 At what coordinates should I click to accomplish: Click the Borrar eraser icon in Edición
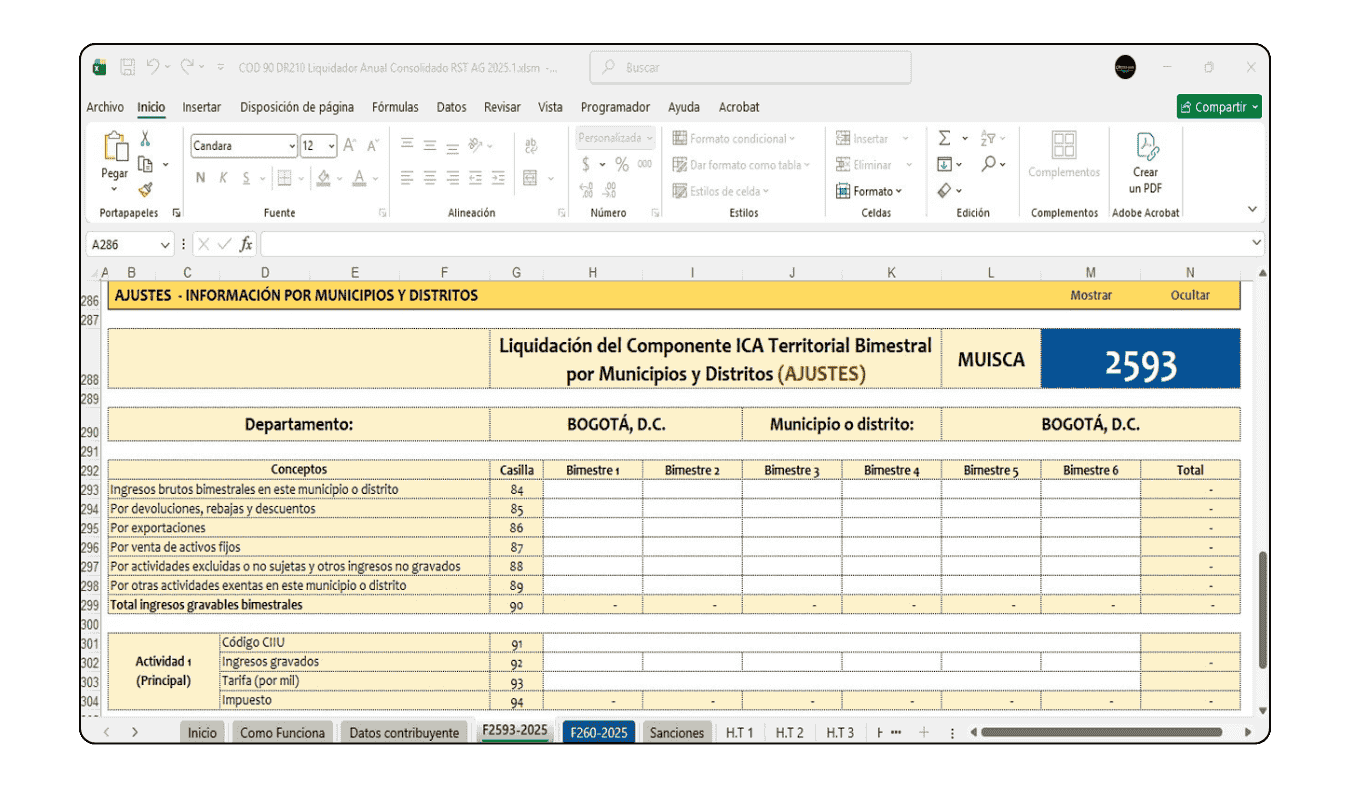click(x=946, y=190)
